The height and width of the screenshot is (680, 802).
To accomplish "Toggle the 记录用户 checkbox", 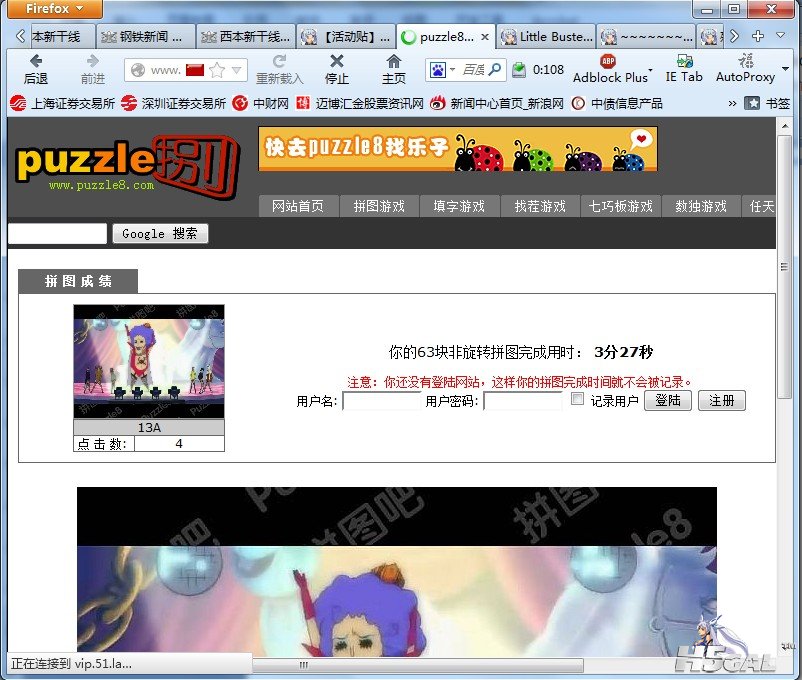I will 577,399.
